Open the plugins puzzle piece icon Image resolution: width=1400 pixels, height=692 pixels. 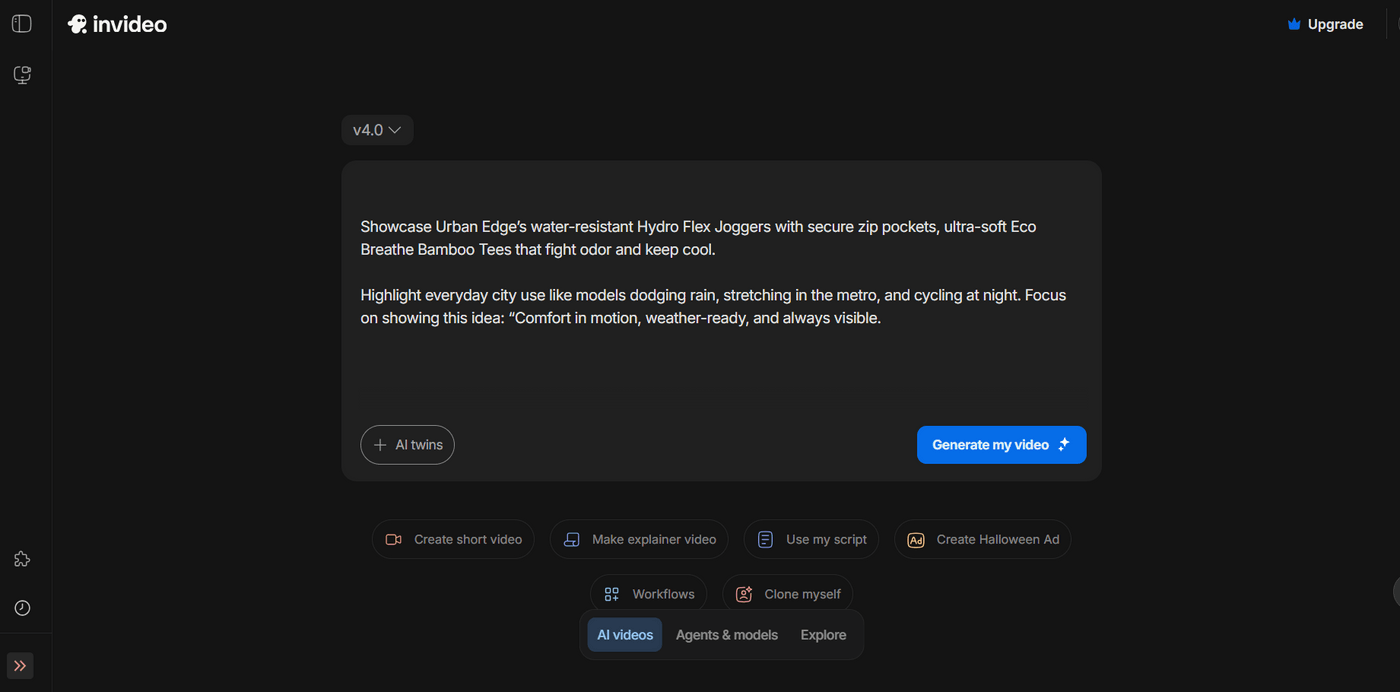pos(22,559)
